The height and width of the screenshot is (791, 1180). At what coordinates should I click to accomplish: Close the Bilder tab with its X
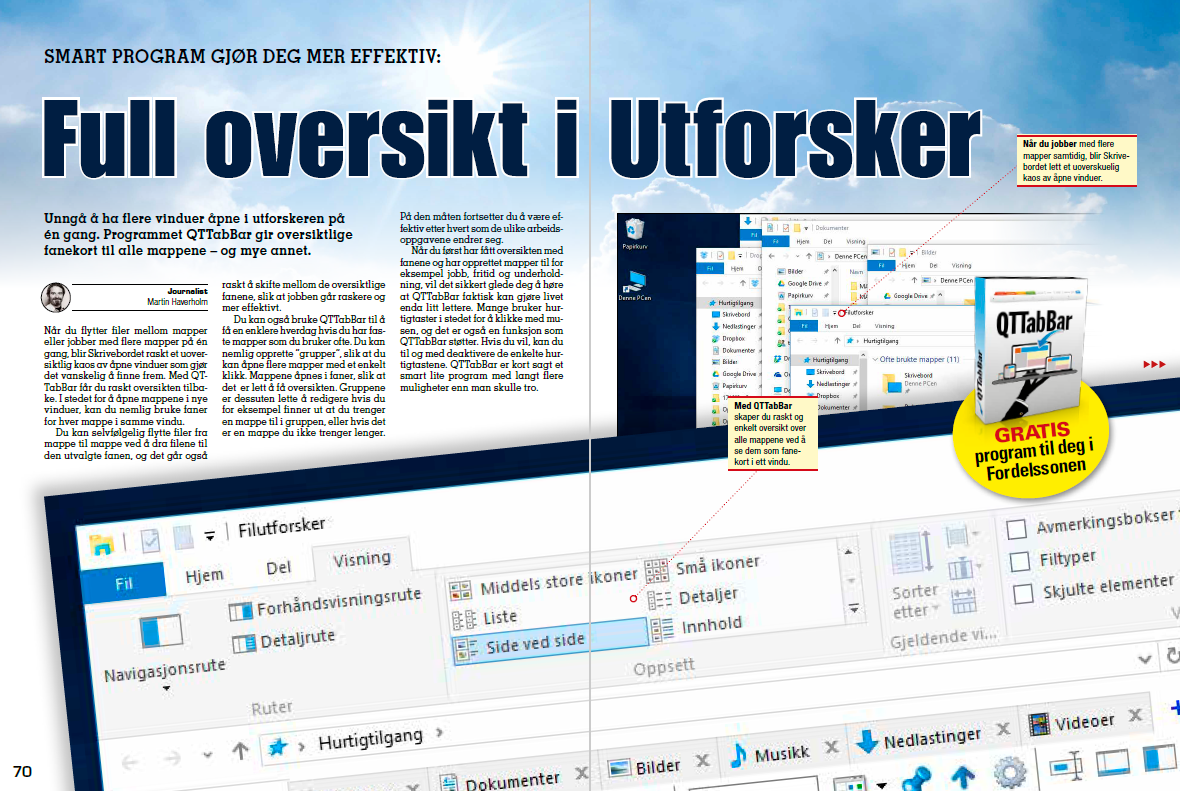[x=702, y=761]
